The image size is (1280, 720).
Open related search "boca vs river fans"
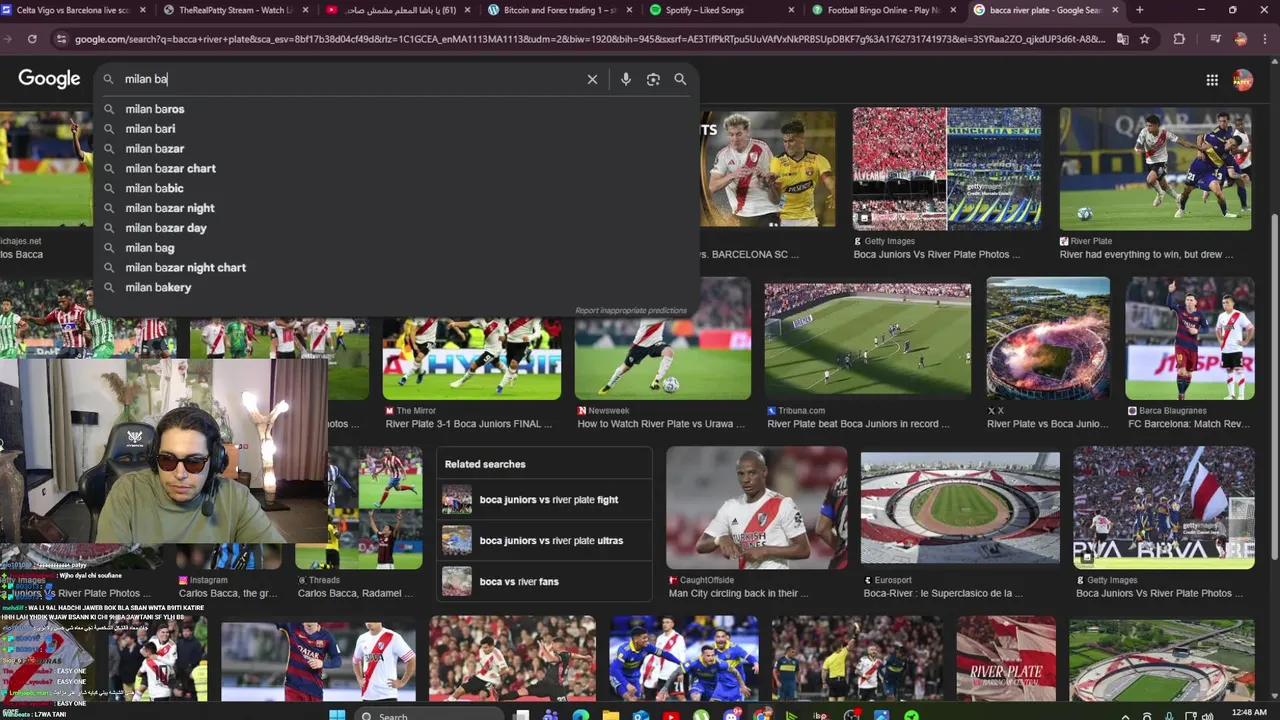[544, 582]
